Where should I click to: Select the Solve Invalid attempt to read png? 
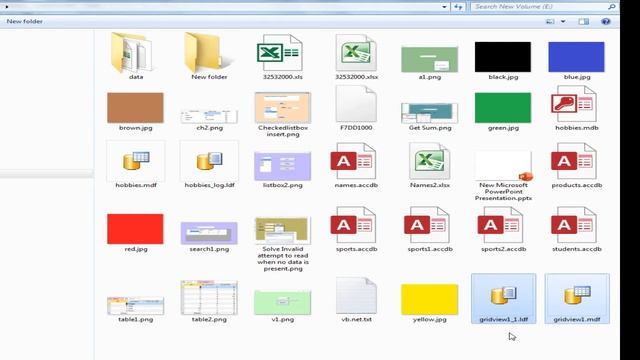point(282,231)
